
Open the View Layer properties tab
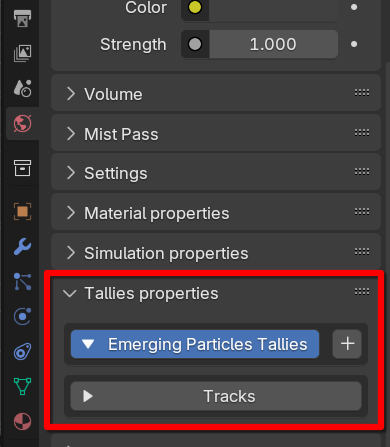pos(22,53)
